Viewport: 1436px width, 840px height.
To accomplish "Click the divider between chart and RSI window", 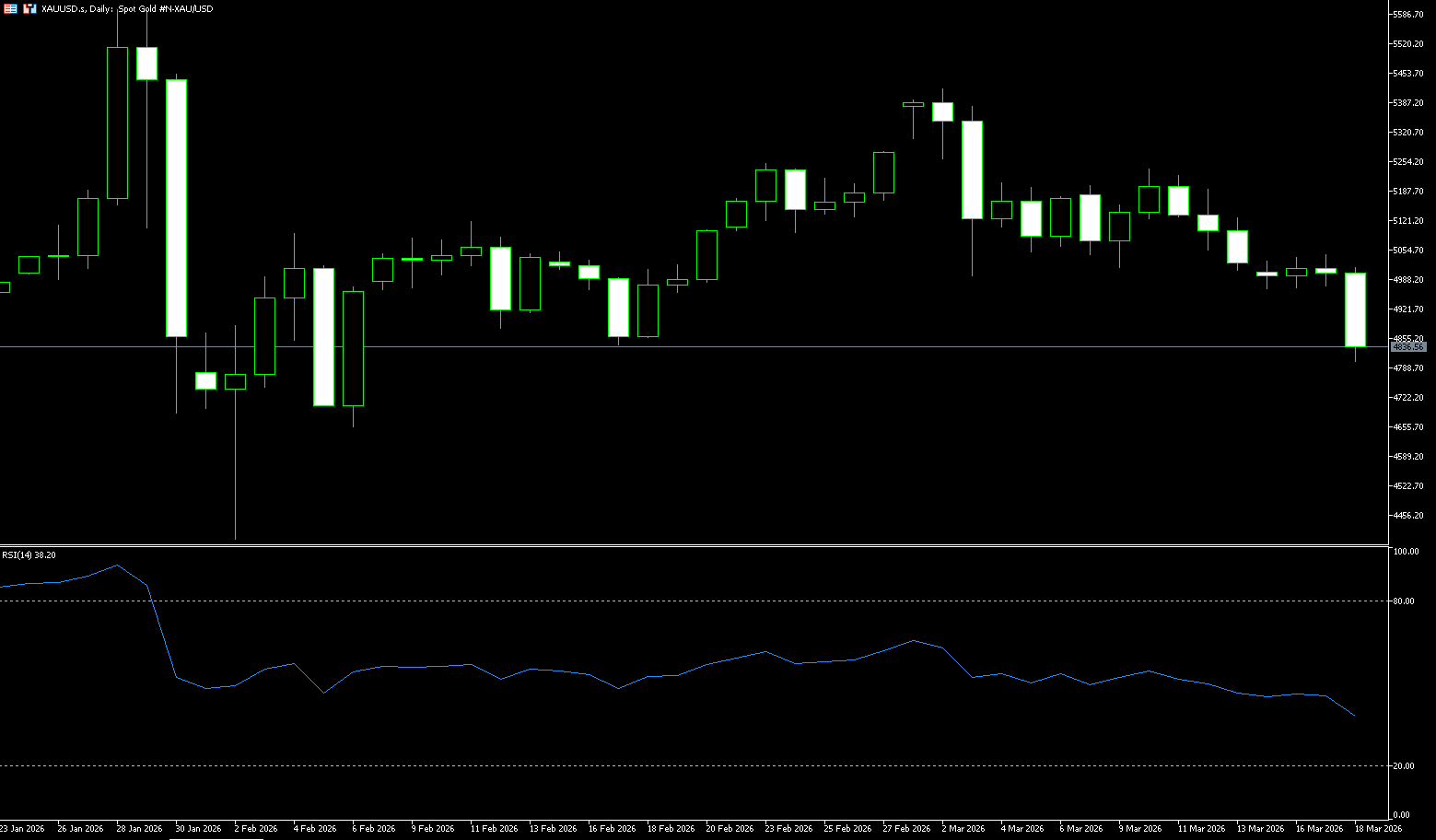I will (691, 545).
